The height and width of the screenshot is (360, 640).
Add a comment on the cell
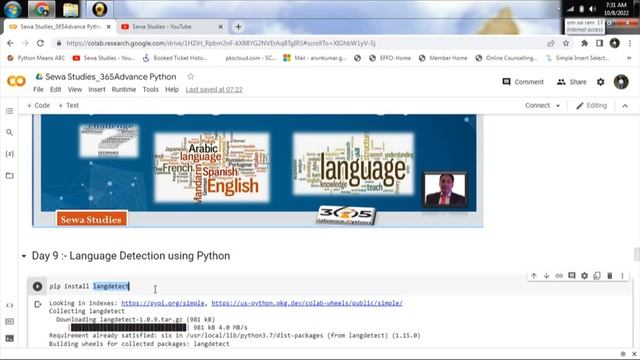(572, 276)
